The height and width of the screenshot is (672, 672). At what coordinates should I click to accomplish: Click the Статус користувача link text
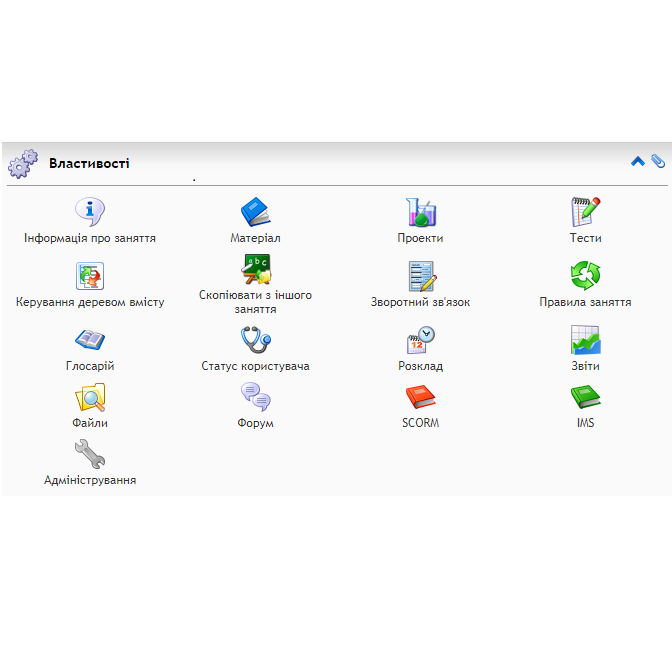tap(255, 366)
